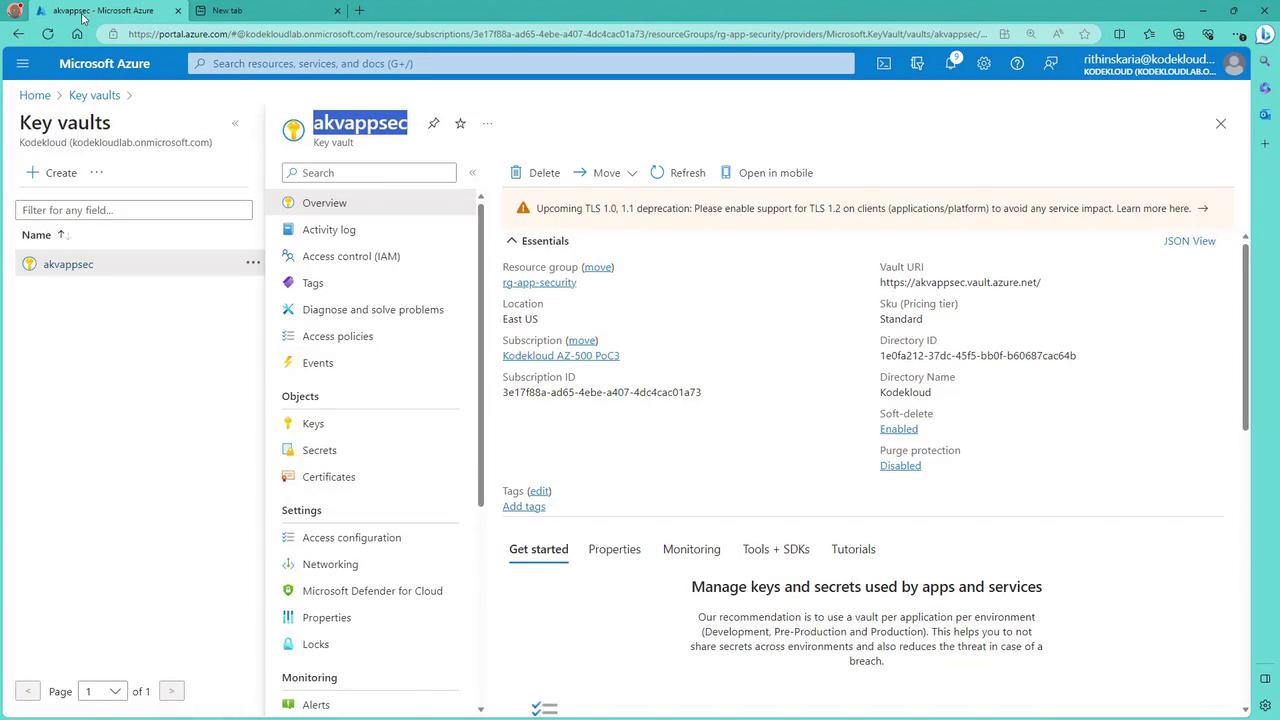Click the Purge protection Disabled link

(900, 466)
